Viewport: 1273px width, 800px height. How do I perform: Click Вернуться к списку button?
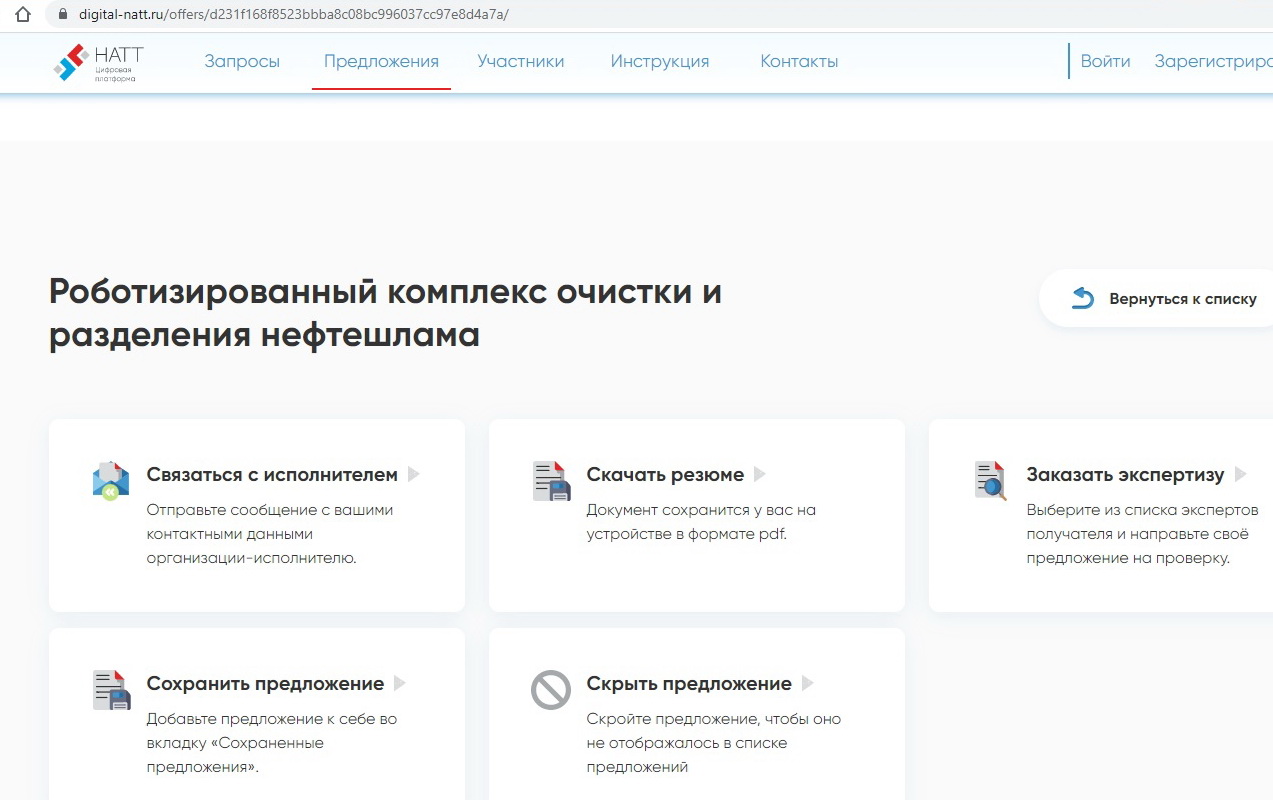(1156, 298)
